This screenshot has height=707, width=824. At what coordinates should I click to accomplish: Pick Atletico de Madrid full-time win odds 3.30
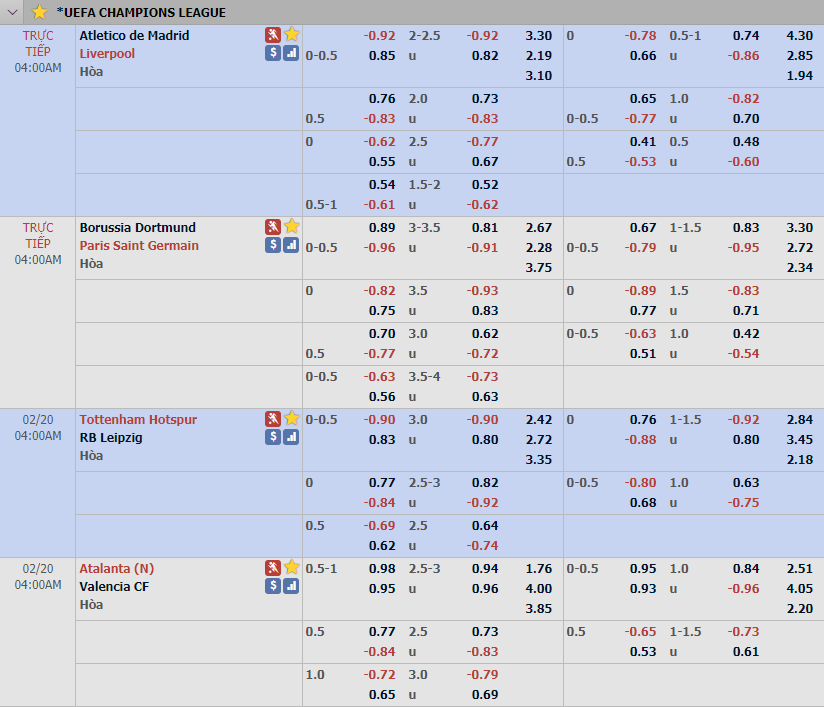point(539,36)
